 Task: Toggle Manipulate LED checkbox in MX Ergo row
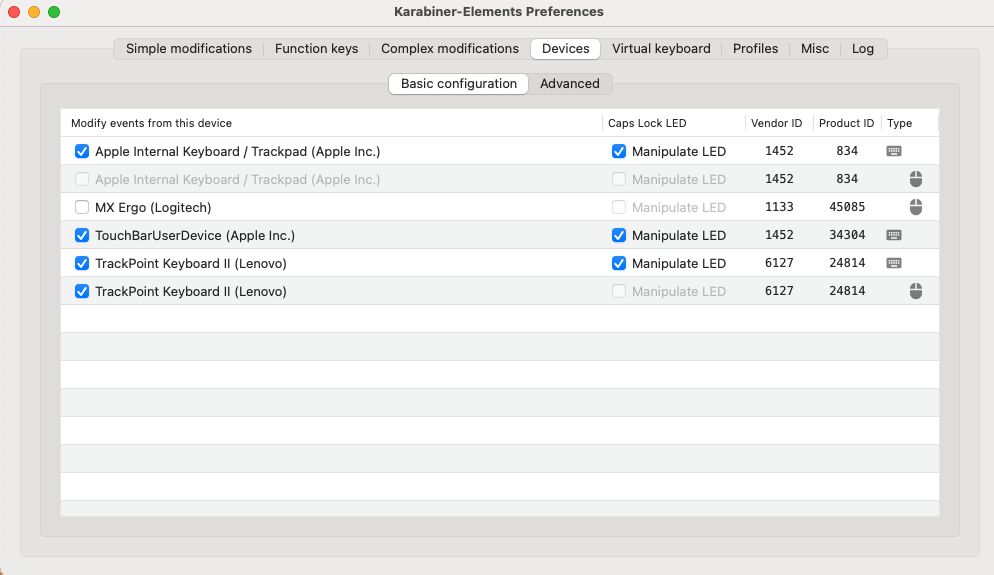(x=619, y=207)
